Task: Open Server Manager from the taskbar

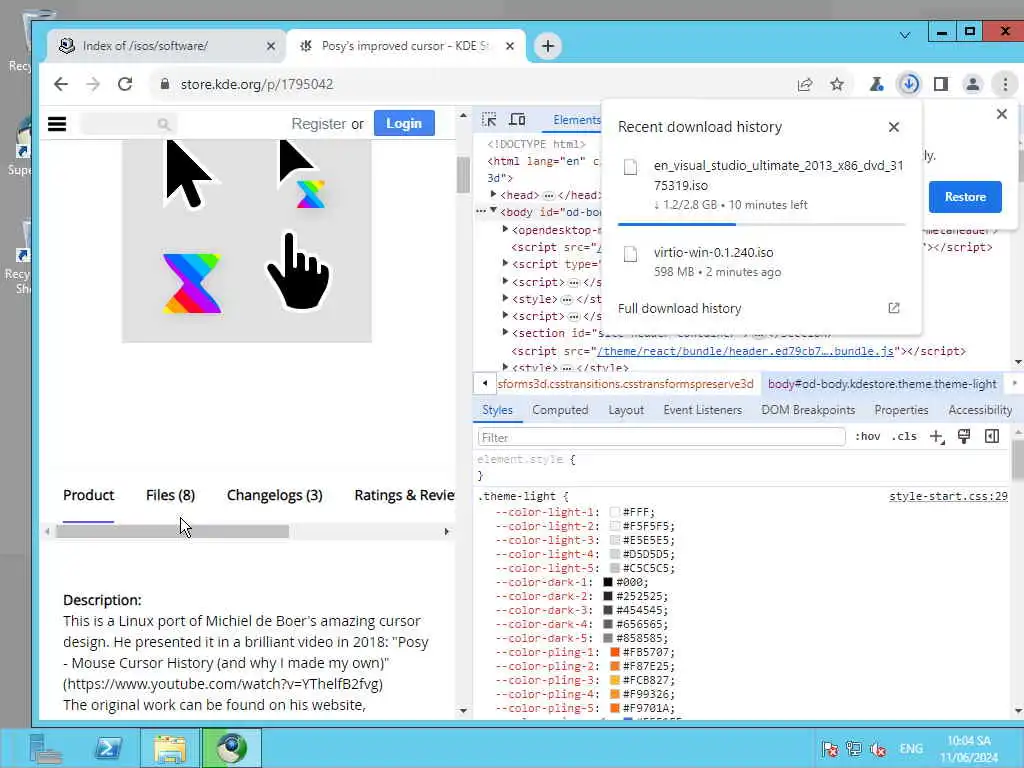Action: tap(45, 748)
